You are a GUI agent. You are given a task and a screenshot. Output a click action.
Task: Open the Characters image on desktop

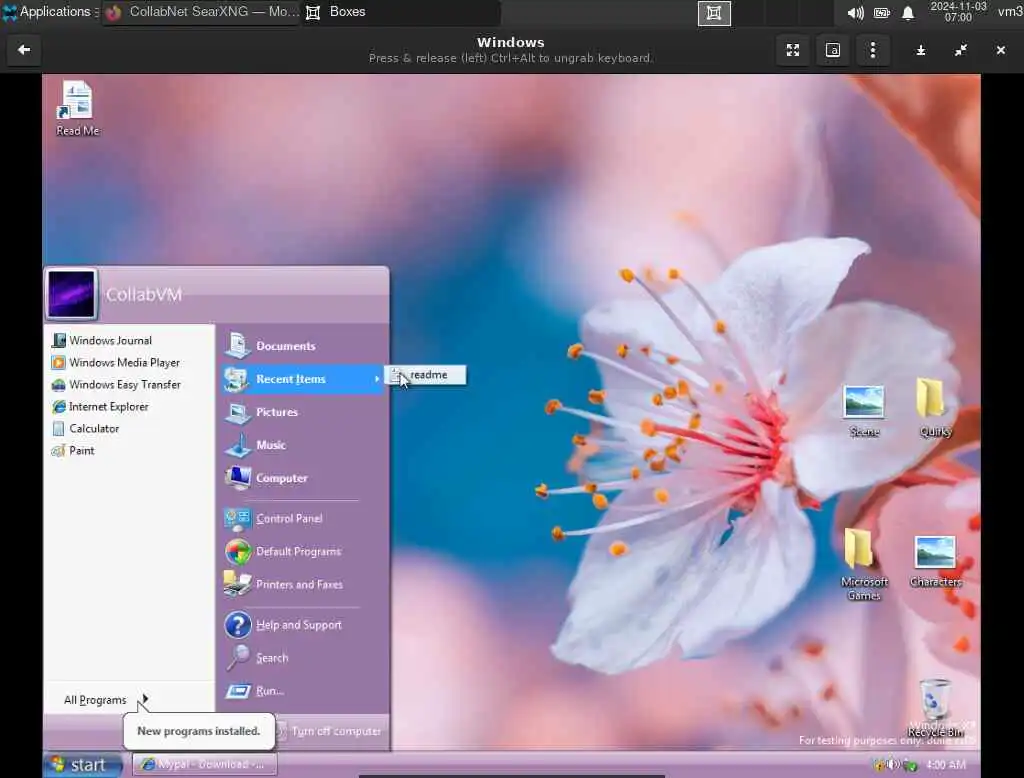coord(935,562)
